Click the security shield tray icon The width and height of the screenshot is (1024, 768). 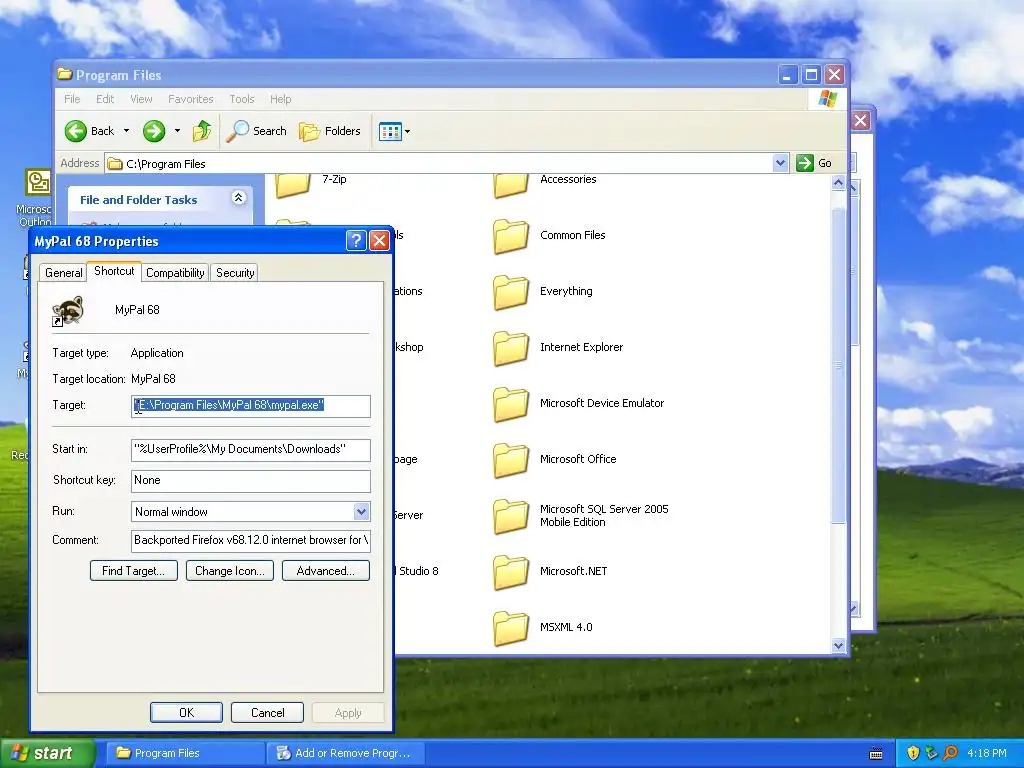913,753
